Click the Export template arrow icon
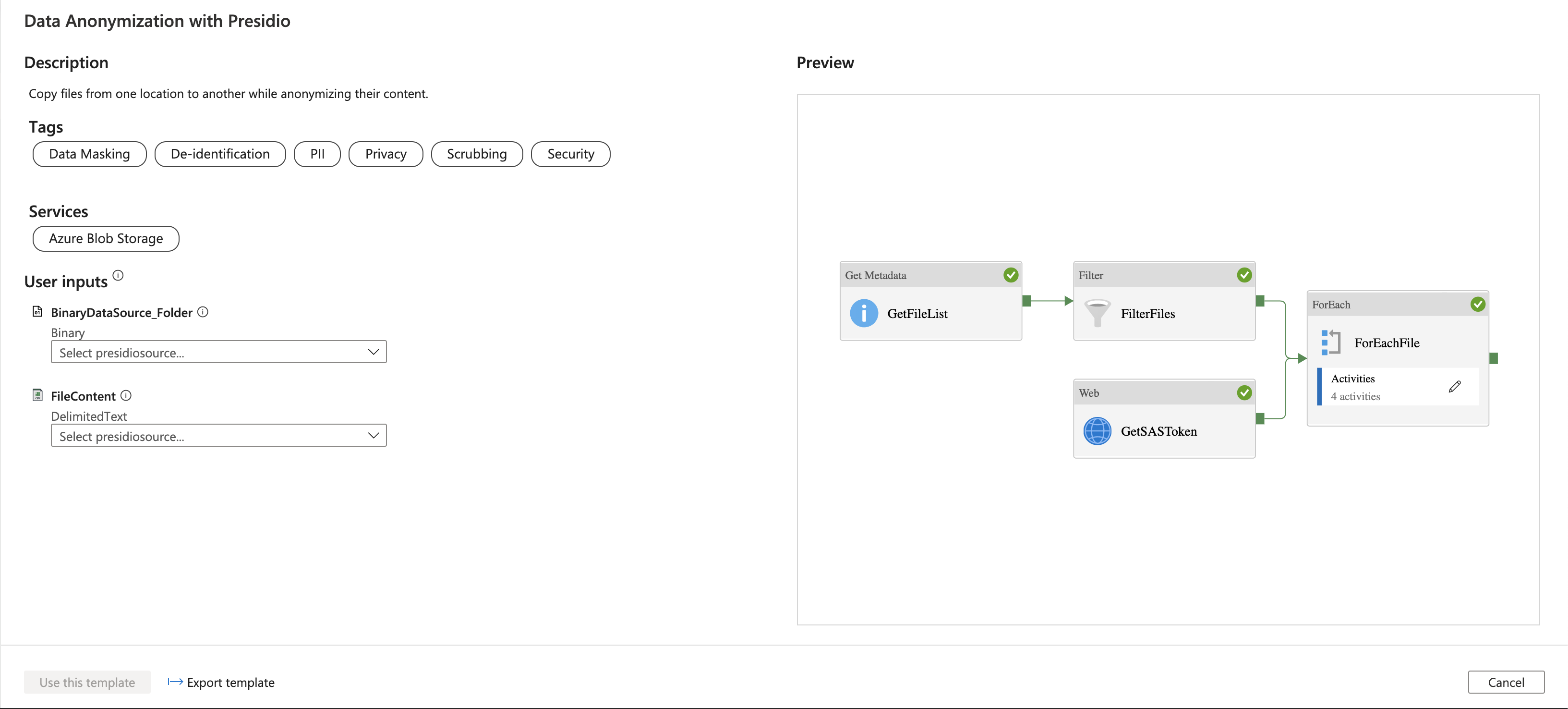 click(x=175, y=682)
